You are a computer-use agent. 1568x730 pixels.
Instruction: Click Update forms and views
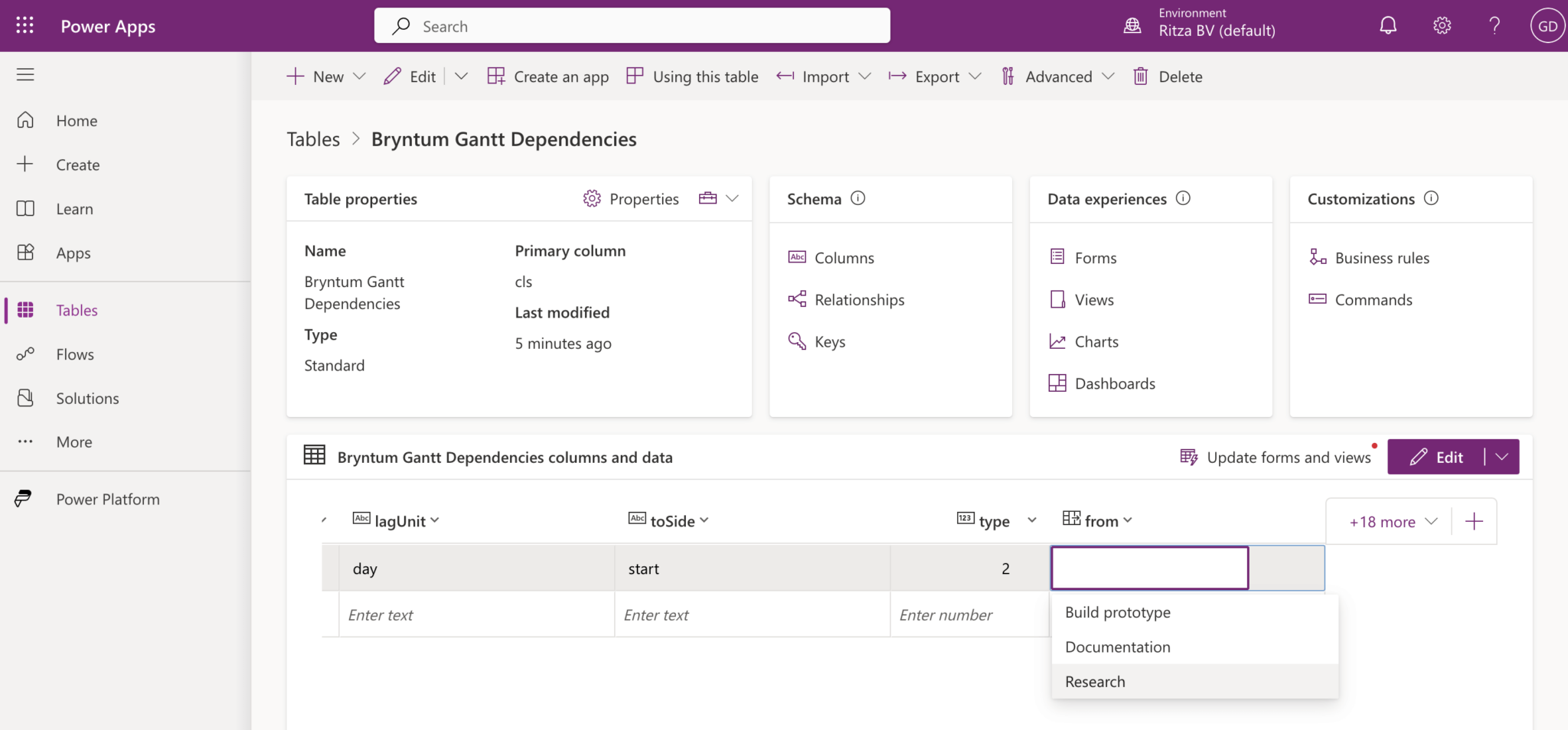(x=1276, y=458)
